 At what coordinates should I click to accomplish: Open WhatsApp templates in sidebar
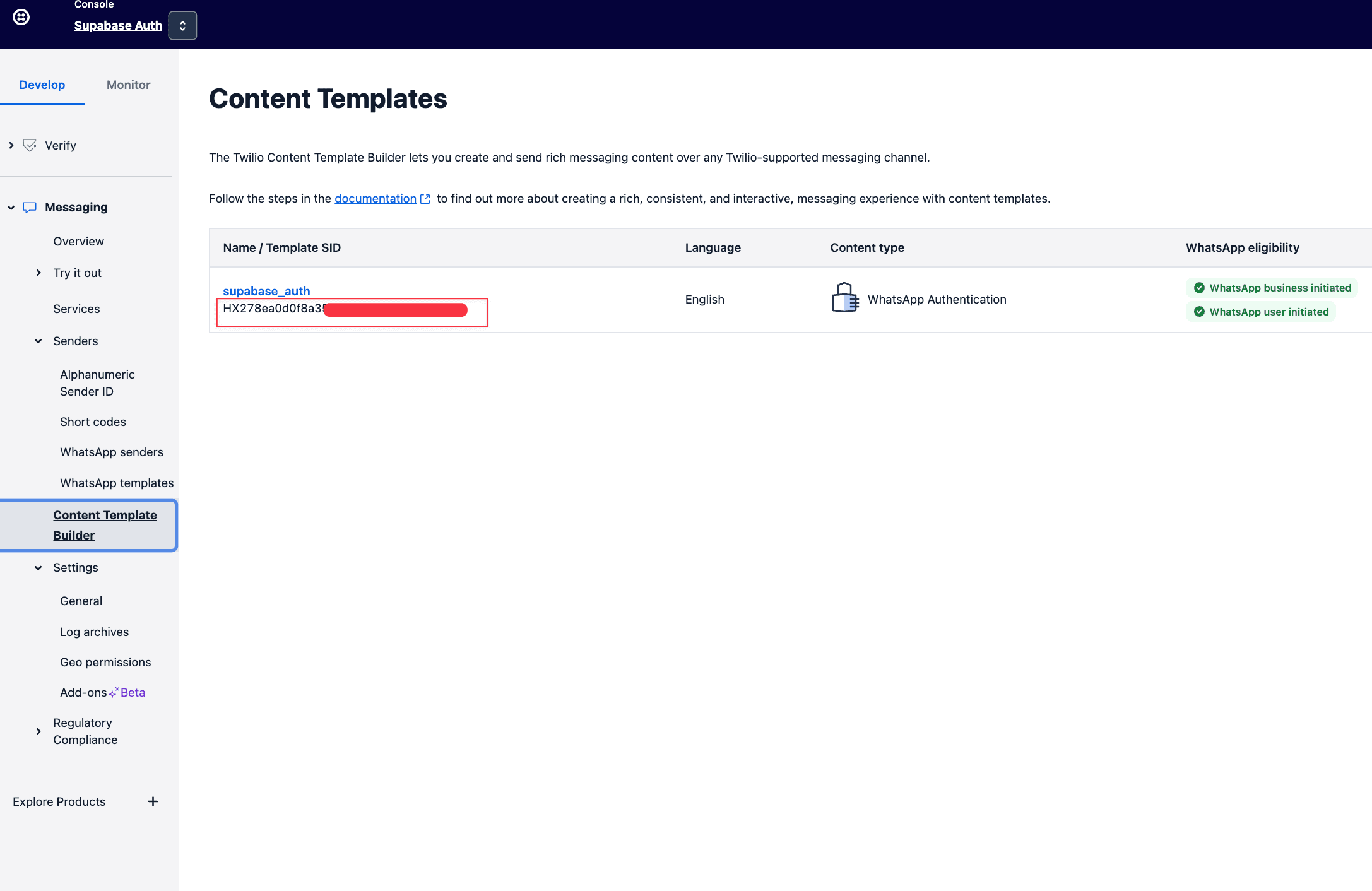tap(117, 483)
